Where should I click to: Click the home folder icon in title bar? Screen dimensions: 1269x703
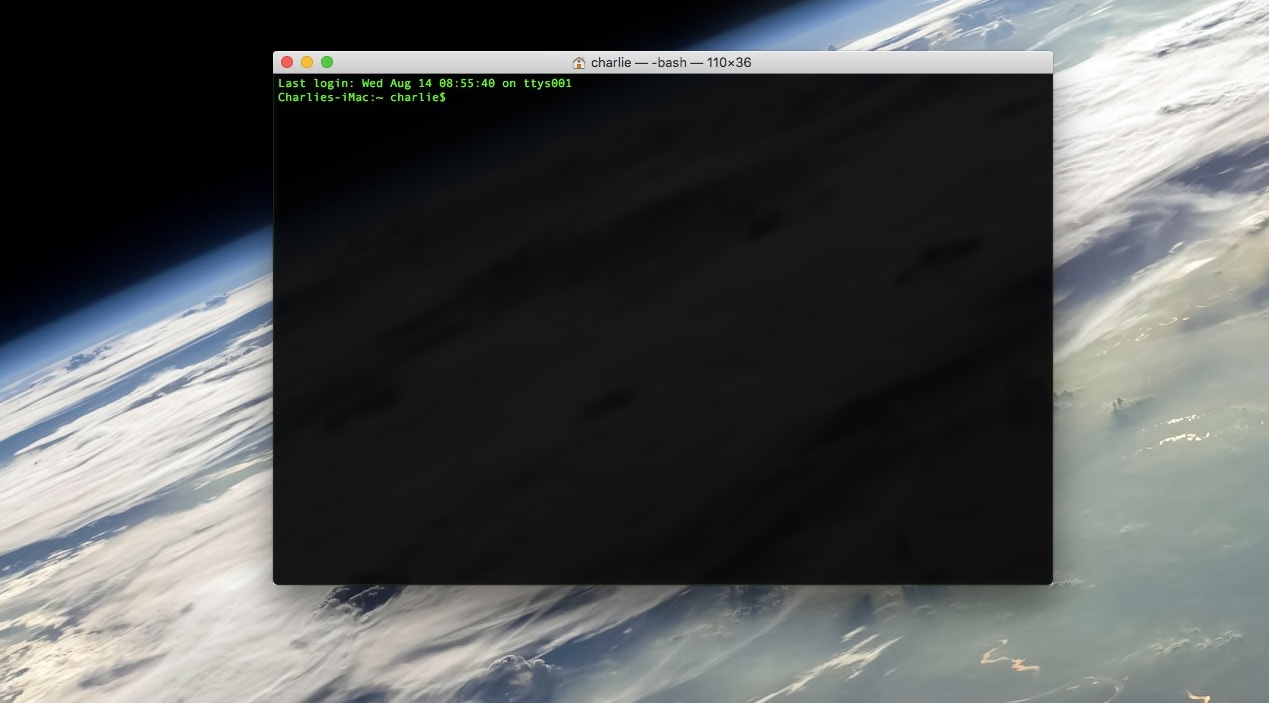pos(579,62)
